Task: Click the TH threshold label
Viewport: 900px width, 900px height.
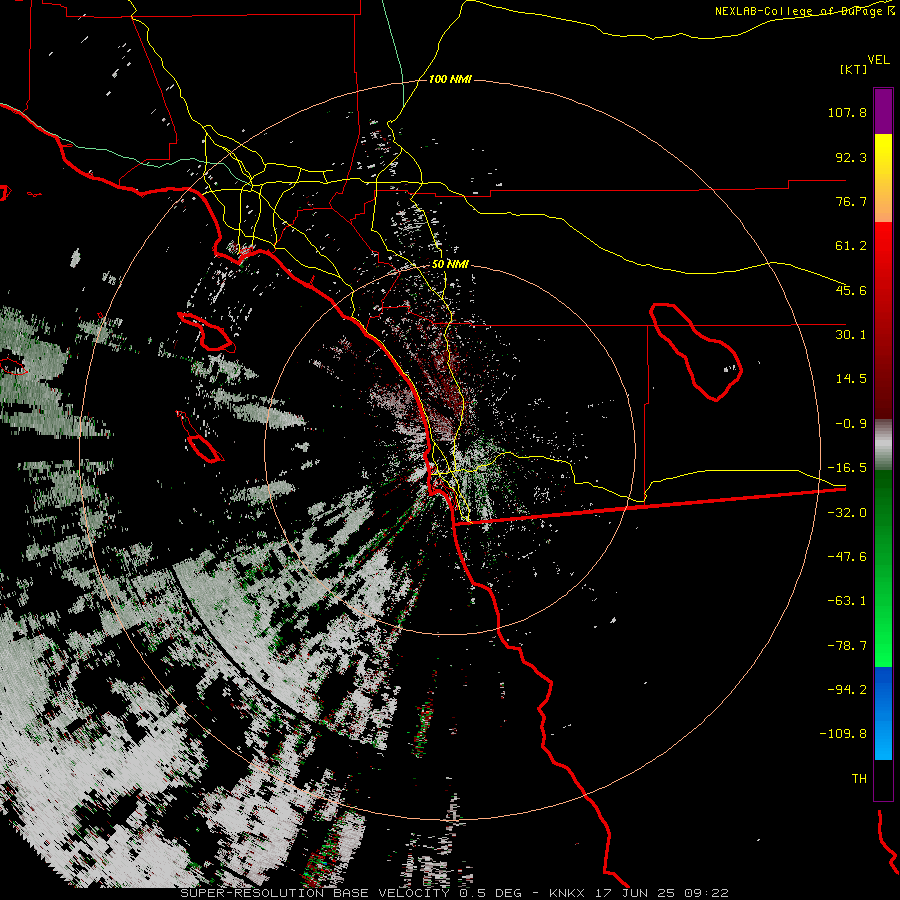Action: [x=859, y=779]
